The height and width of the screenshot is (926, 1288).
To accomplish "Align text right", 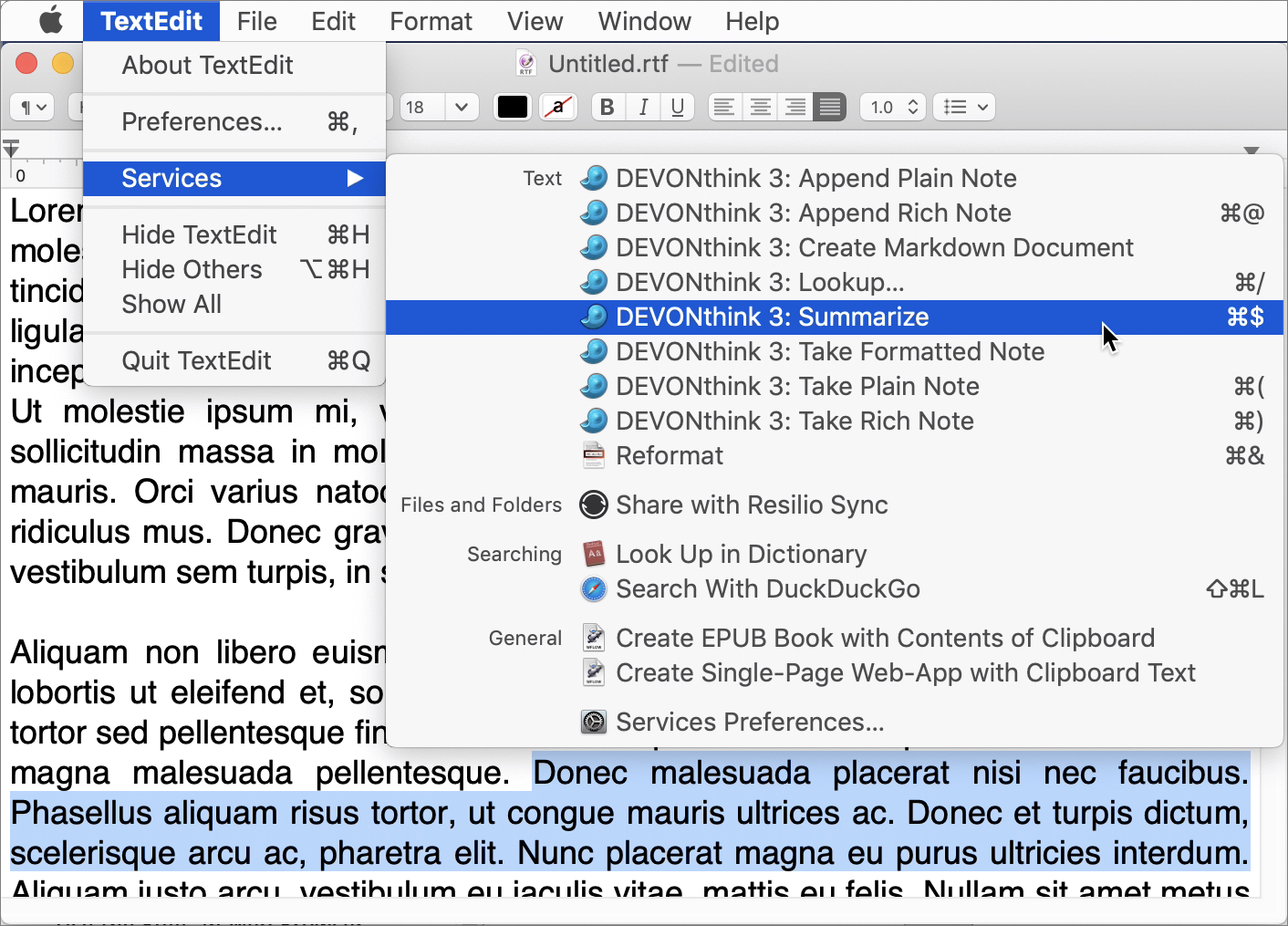I will coord(795,107).
